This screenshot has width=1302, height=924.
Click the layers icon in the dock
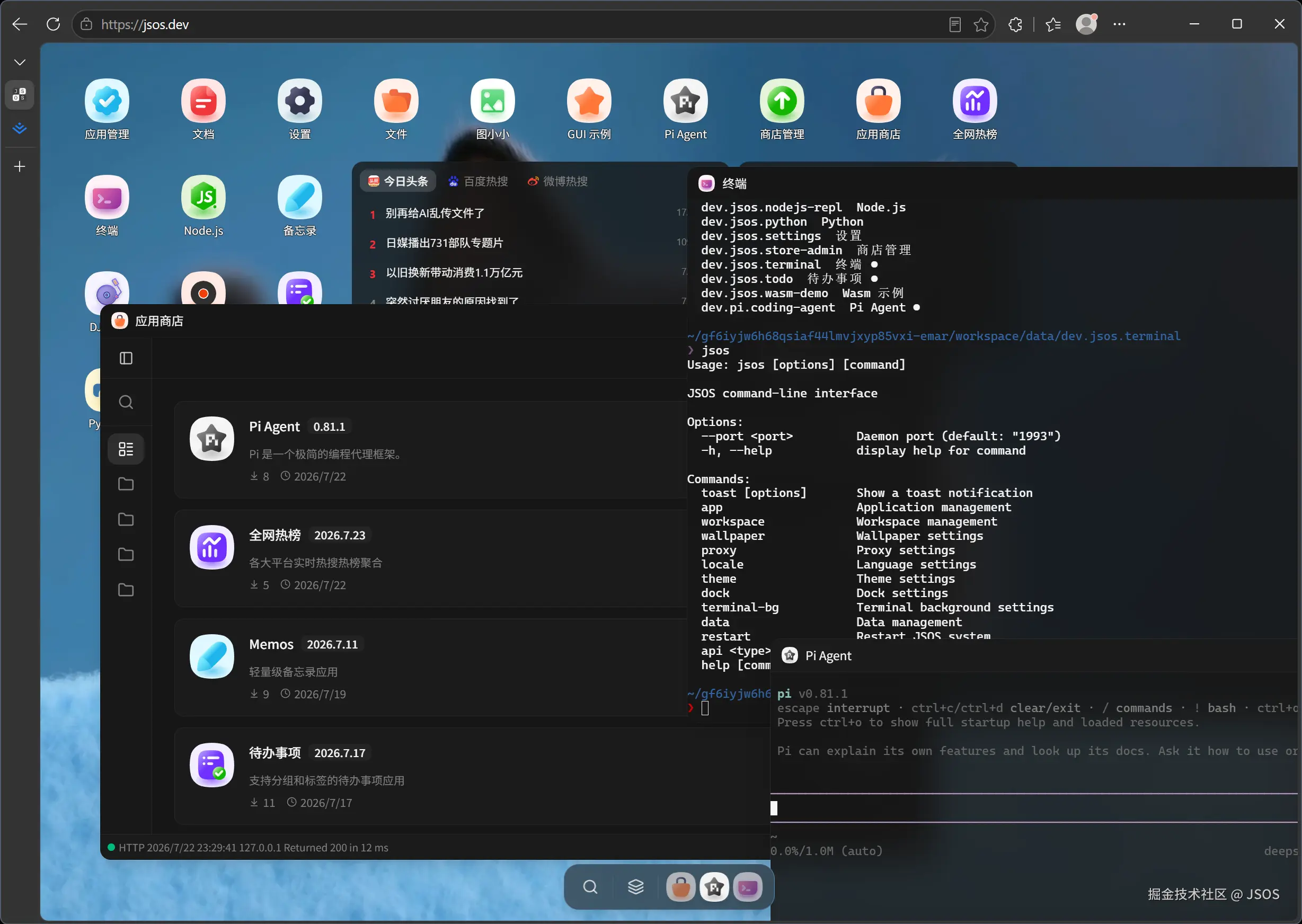636,887
